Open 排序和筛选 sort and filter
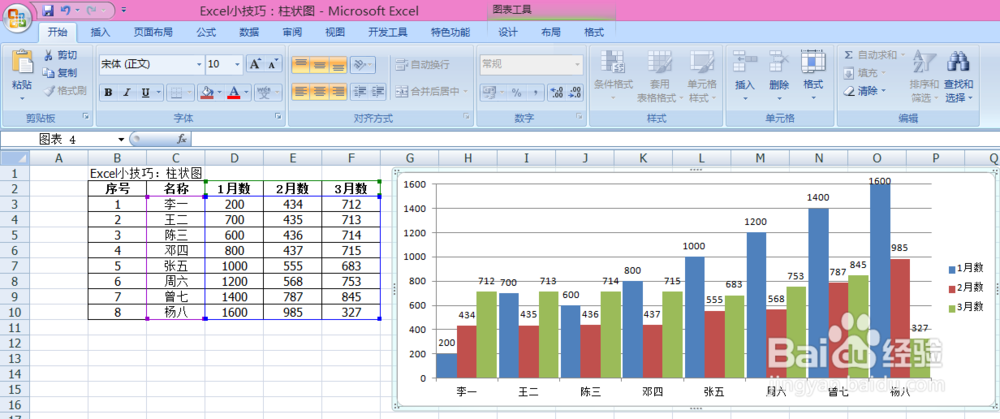Screen dimensions: 1000x419 coord(923,76)
